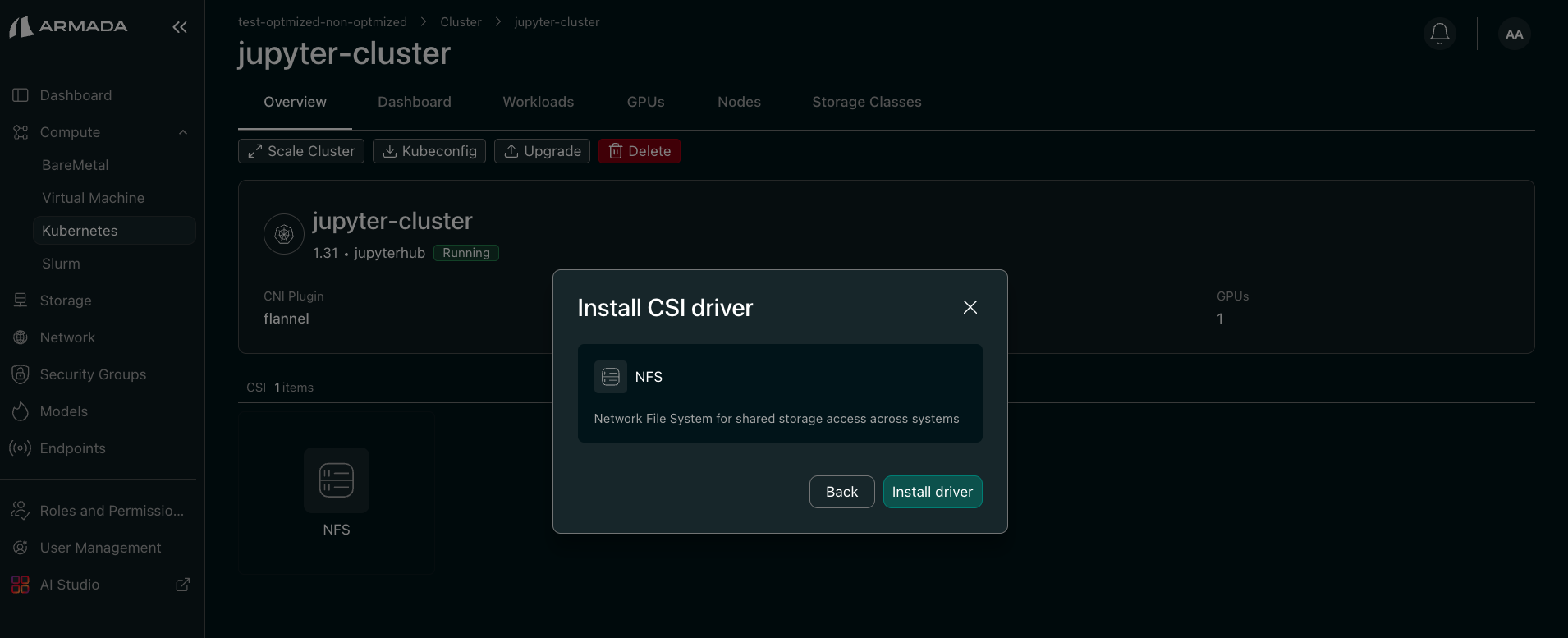Image resolution: width=1568 pixels, height=638 pixels.
Task: Open the AA user avatar menu
Action: (1515, 34)
